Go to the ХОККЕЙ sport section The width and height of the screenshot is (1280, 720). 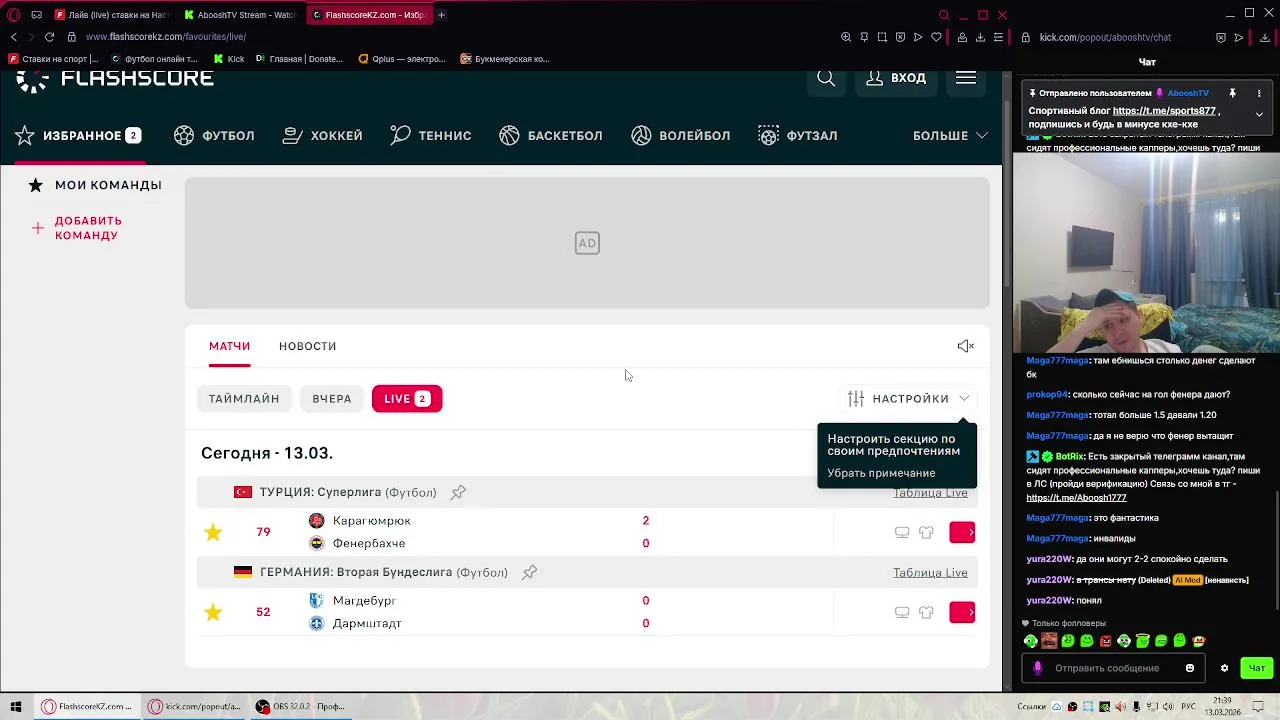point(322,136)
